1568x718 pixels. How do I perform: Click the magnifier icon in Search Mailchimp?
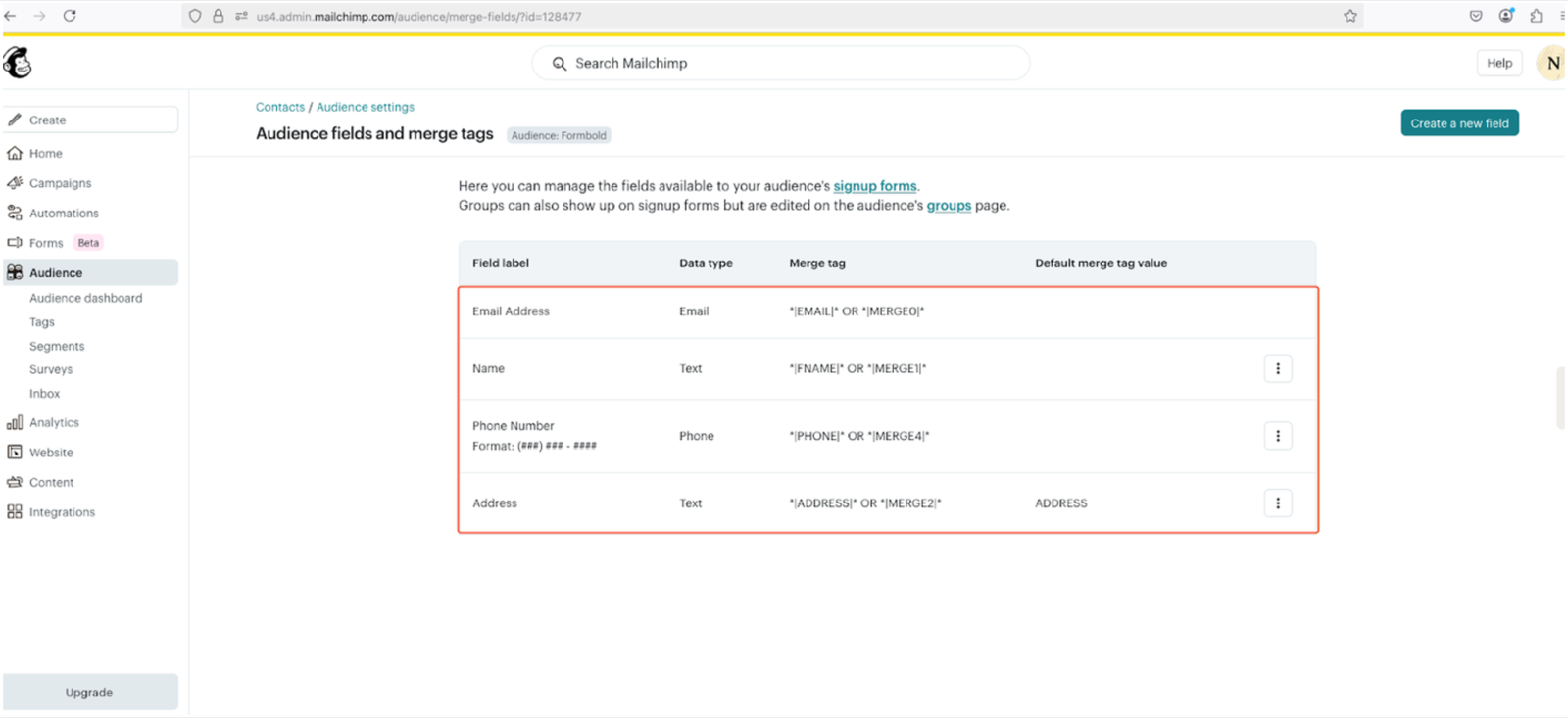pos(560,64)
